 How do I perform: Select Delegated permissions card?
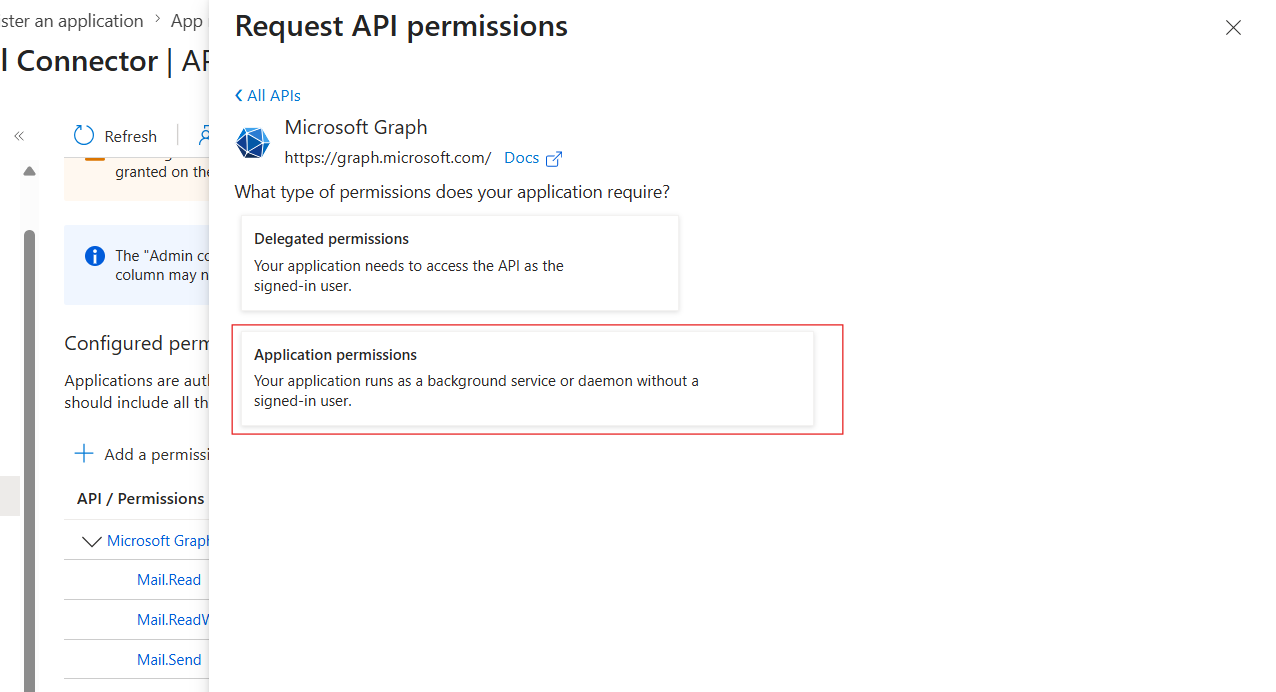(460, 263)
